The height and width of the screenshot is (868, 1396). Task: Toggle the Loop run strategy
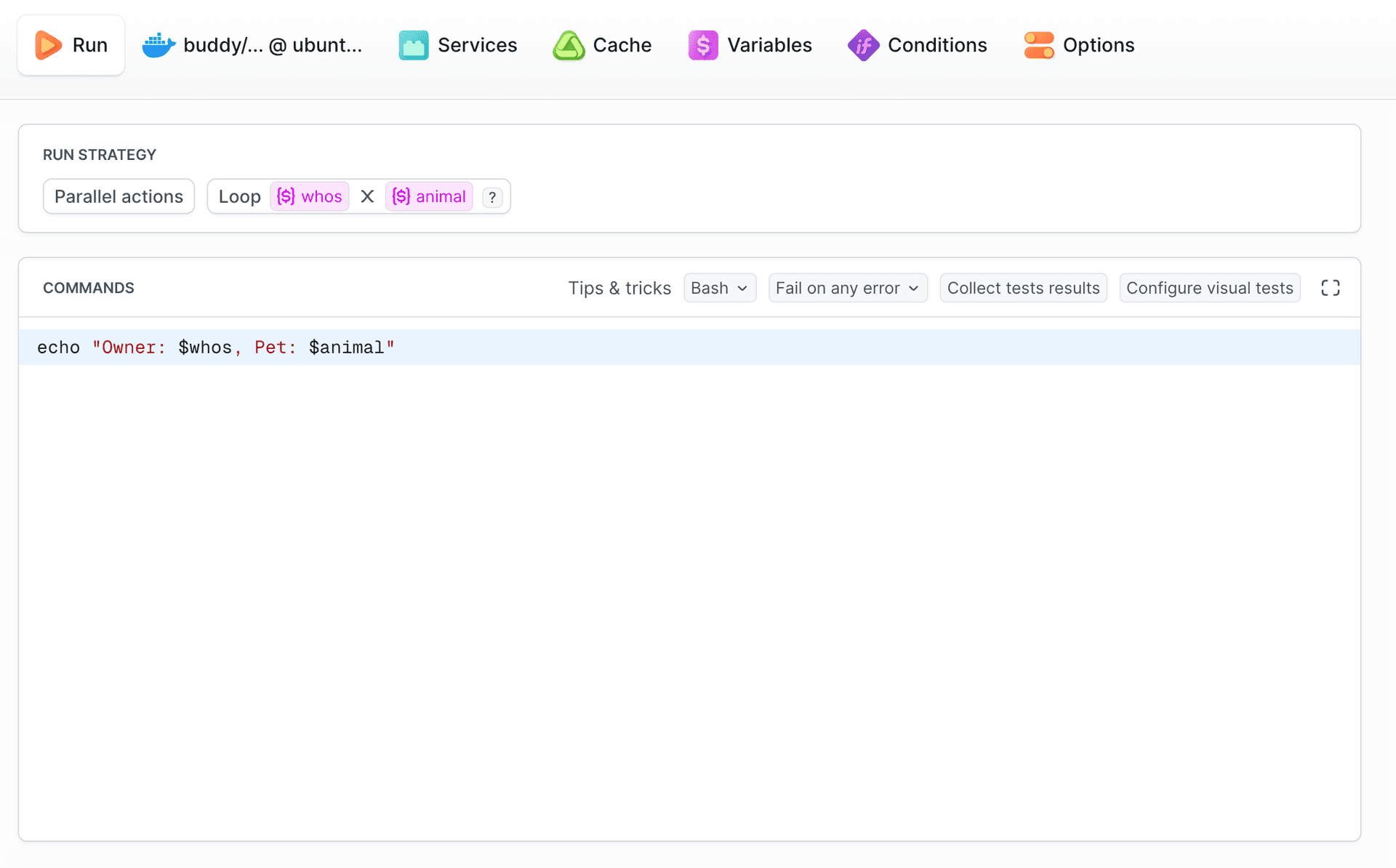coord(239,196)
